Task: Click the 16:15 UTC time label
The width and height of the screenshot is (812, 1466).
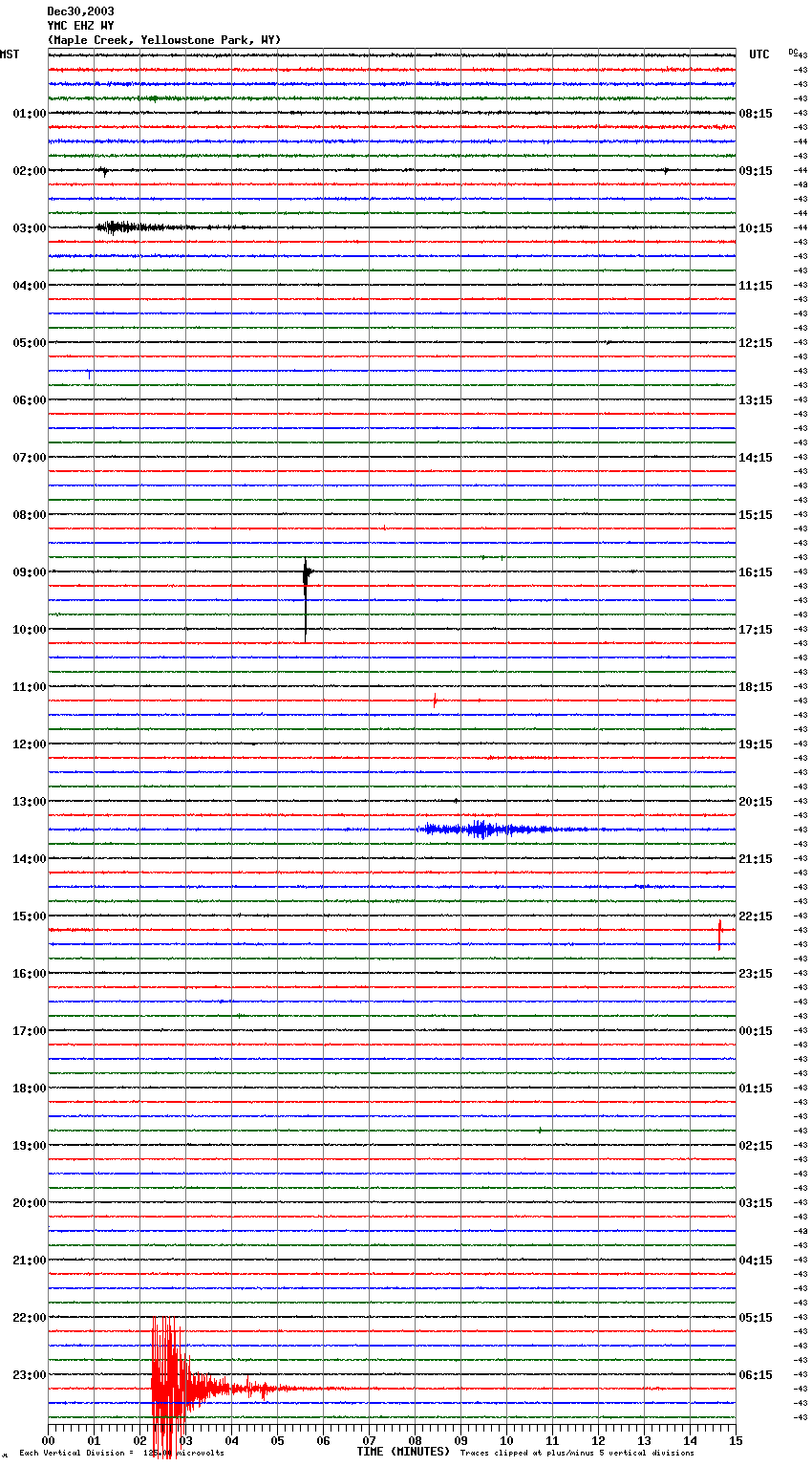Action: [756, 572]
